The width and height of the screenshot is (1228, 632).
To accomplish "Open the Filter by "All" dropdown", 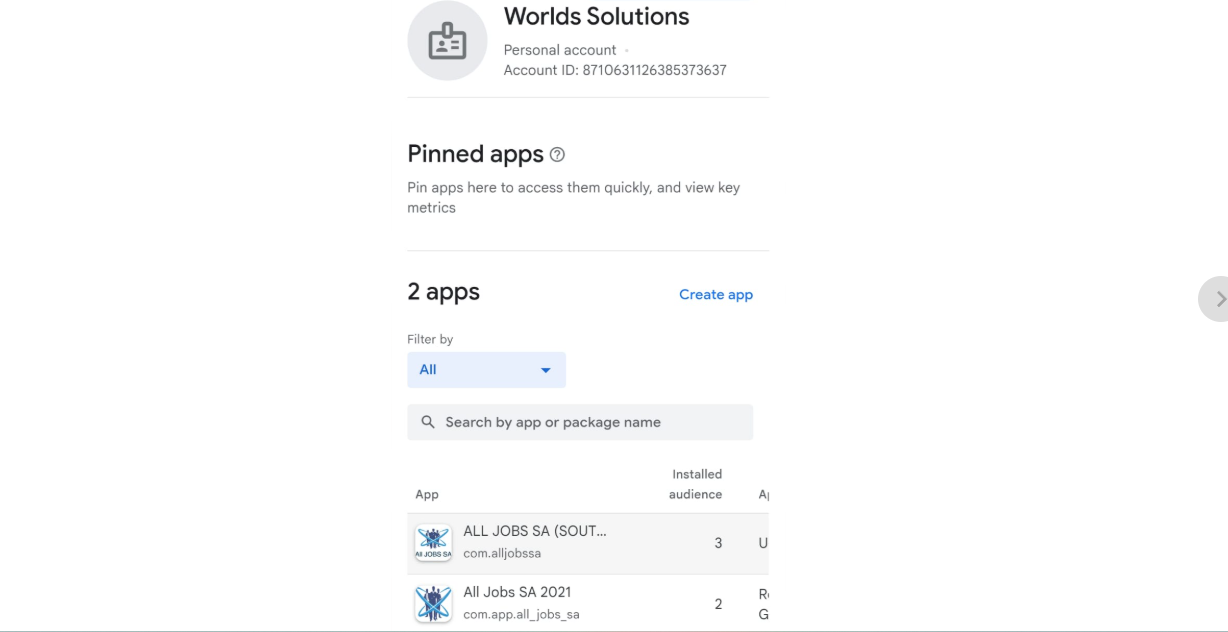I will point(485,370).
